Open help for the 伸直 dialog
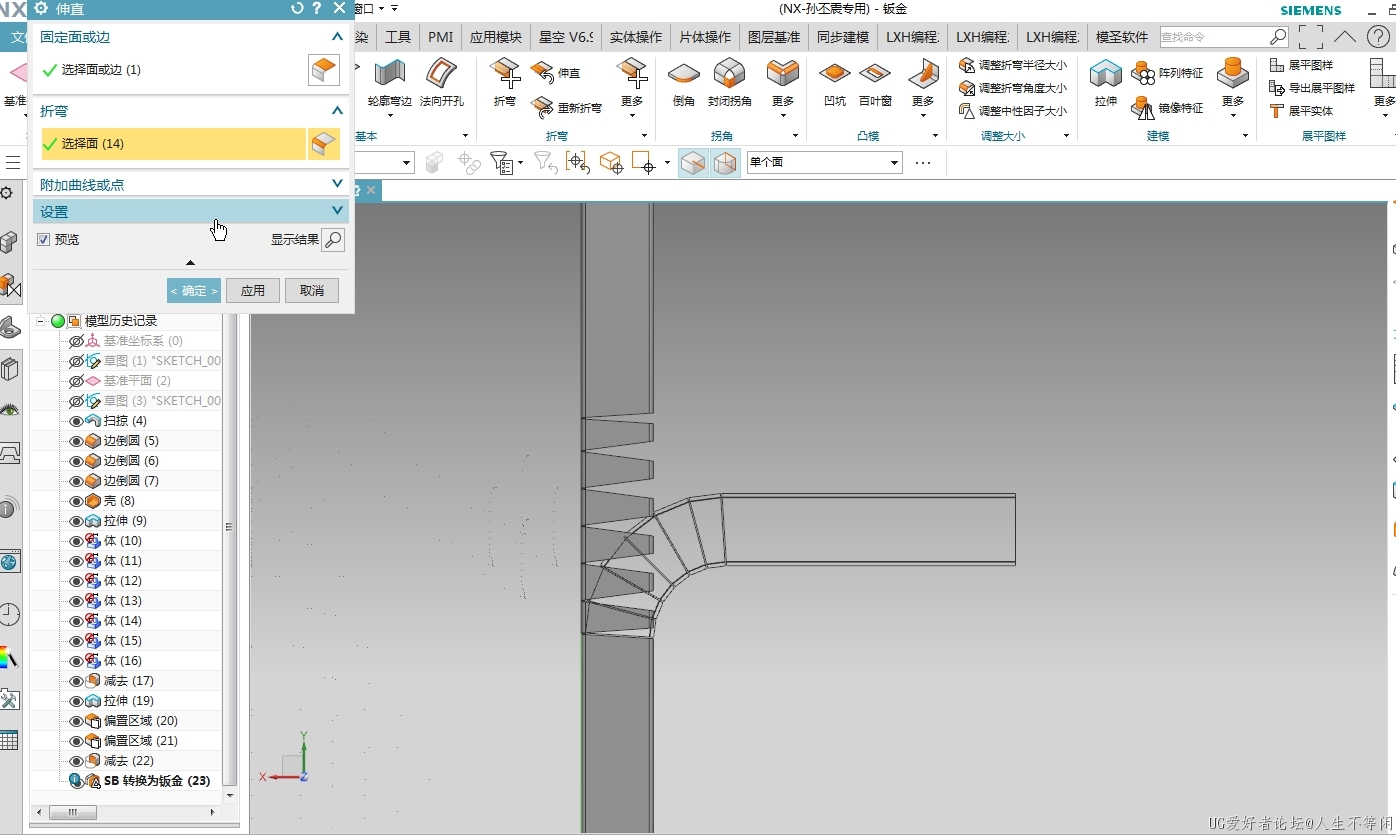The image size is (1396, 835). pyautogui.click(x=317, y=8)
